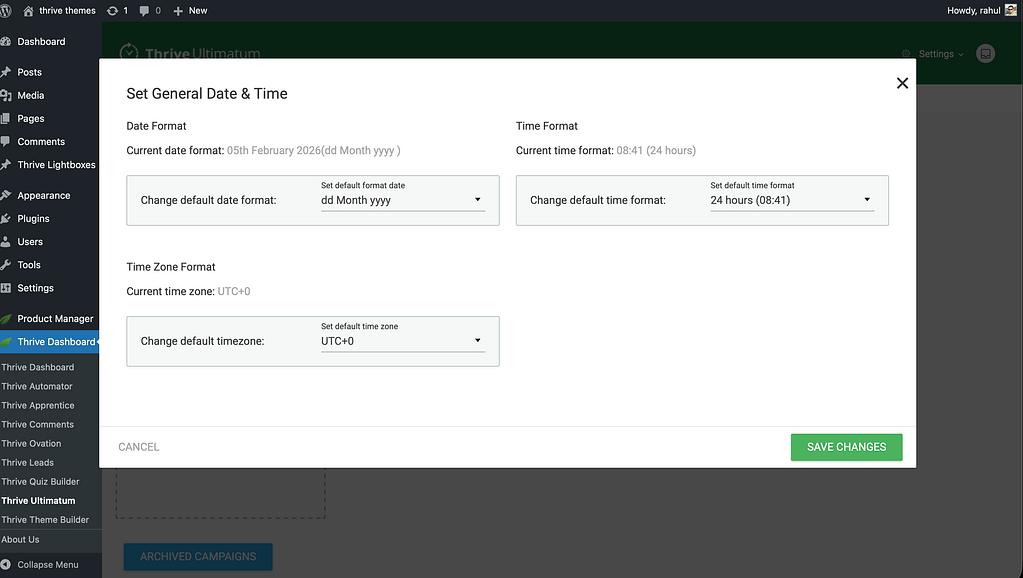Select Thrive Leads in the submenu
Image resolution: width=1023 pixels, height=578 pixels.
click(x=28, y=462)
